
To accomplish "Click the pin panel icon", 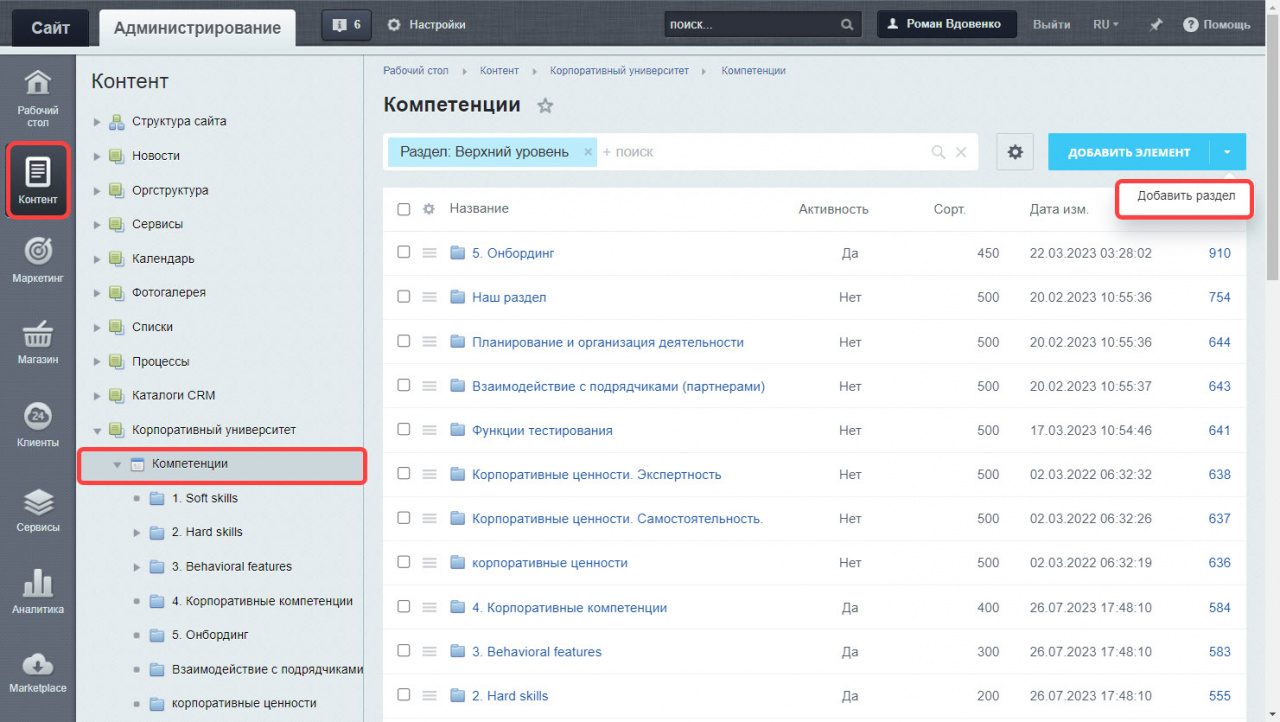I will click(x=1155, y=25).
